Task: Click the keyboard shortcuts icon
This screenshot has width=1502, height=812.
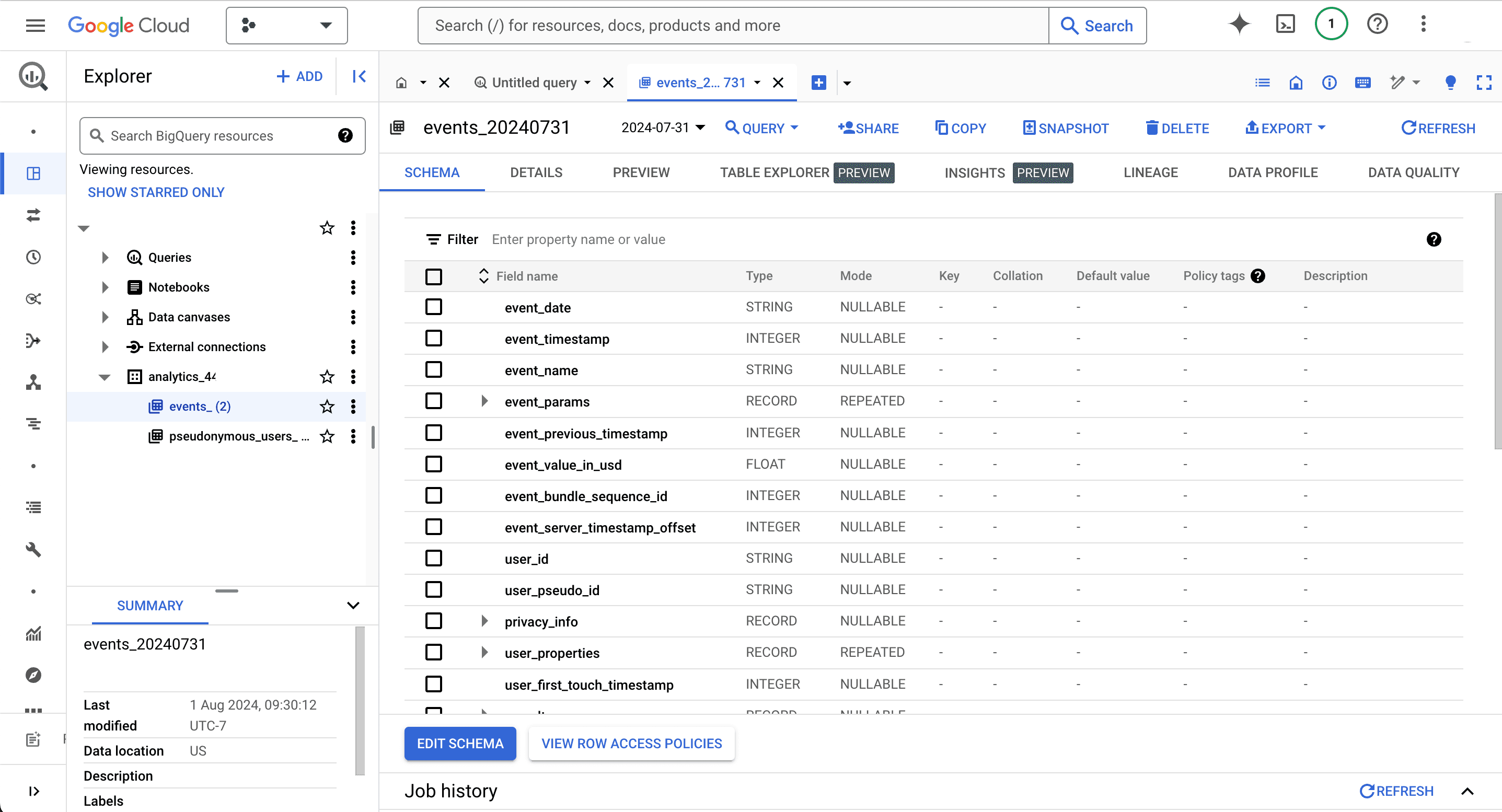Action: tap(1362, 83)
